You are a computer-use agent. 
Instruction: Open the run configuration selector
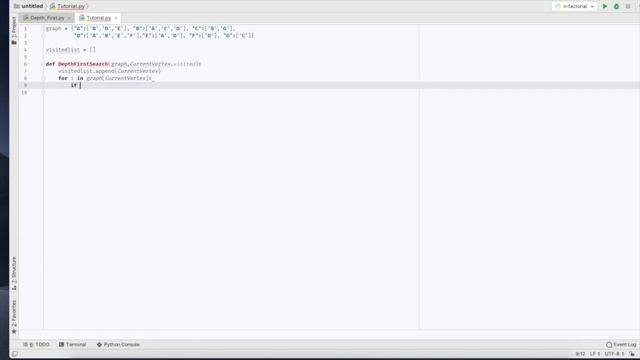tap(574, 7)
